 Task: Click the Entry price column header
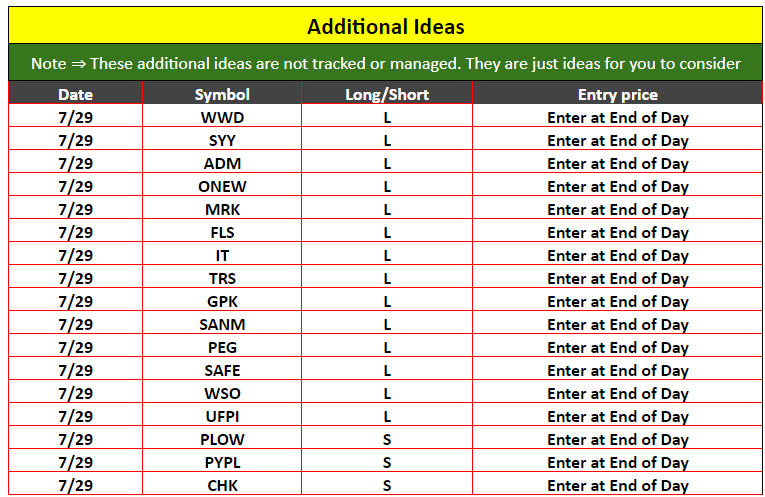pos(617,95)
